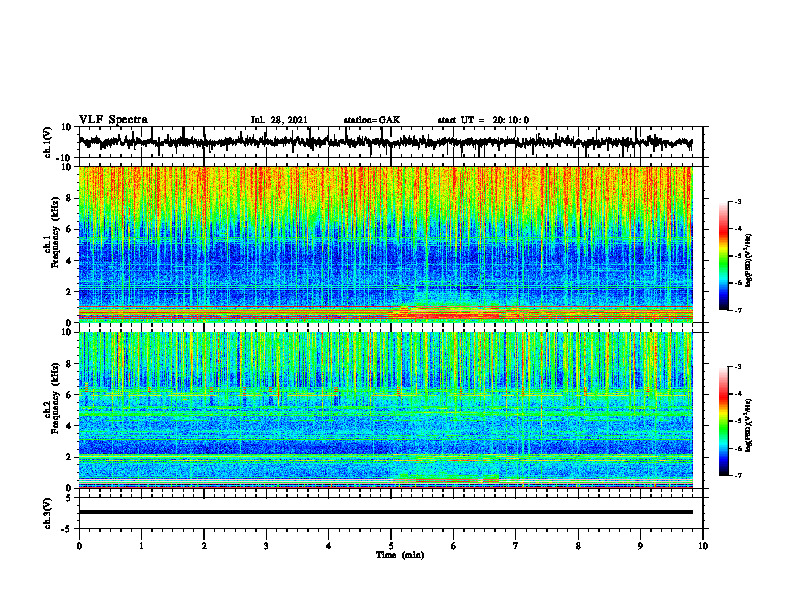Click the ch.2 colorbar log(PSD) unit label
This screenshot has height=612, width=792.
click(x=749, y=425)
